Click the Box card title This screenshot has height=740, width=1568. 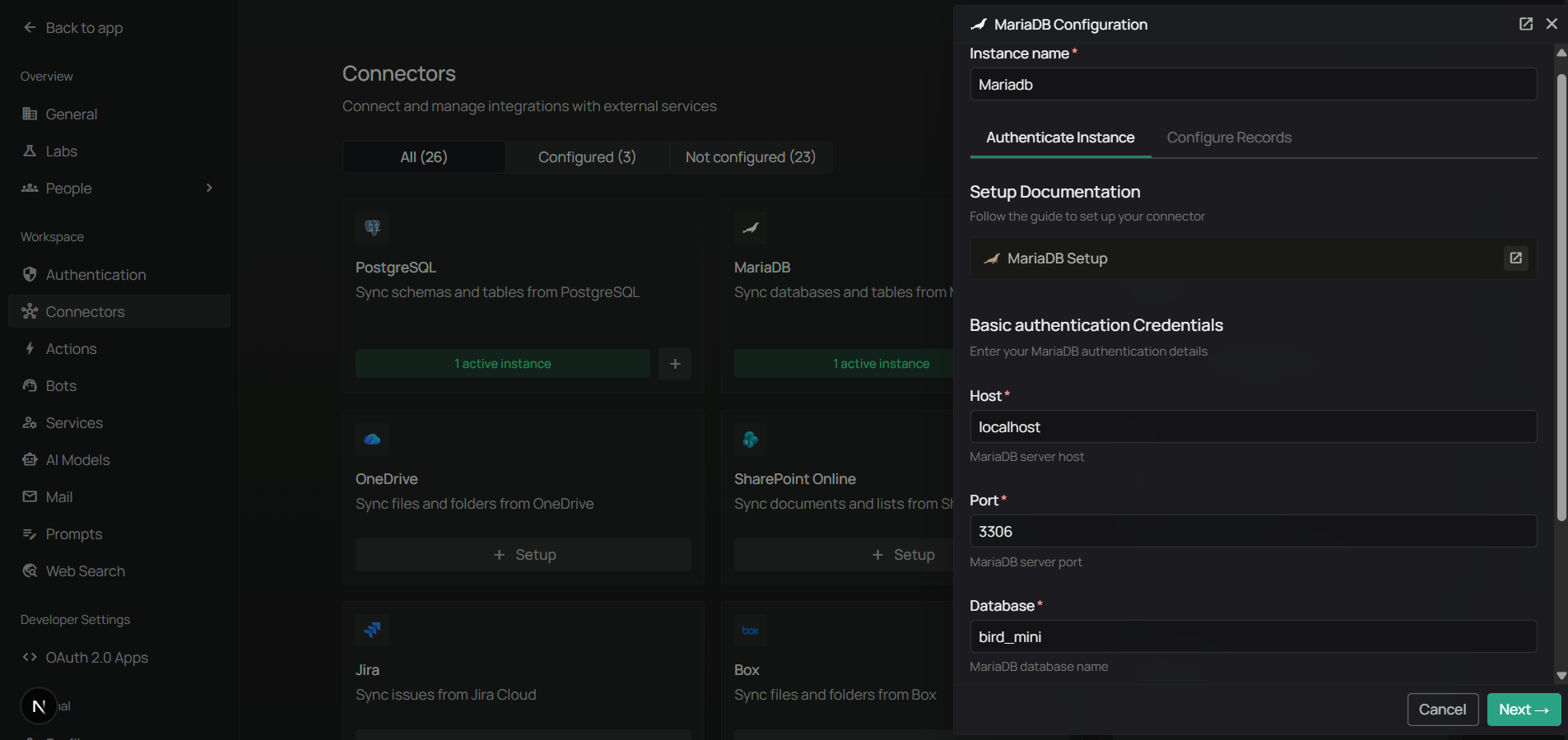pos(747,670)
